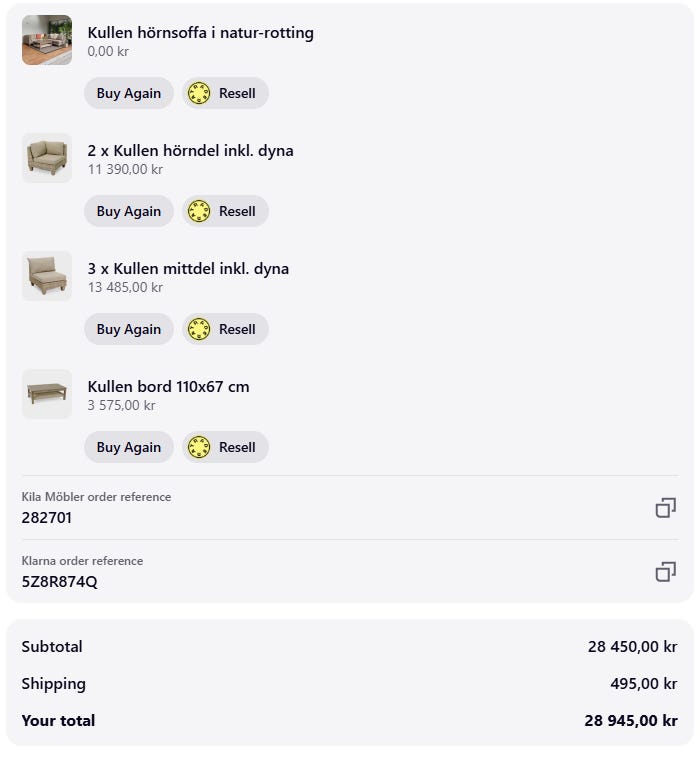Click the Kullen bord 110x67 cm title
The image size is (700, 757).
[x=168, y=387]
